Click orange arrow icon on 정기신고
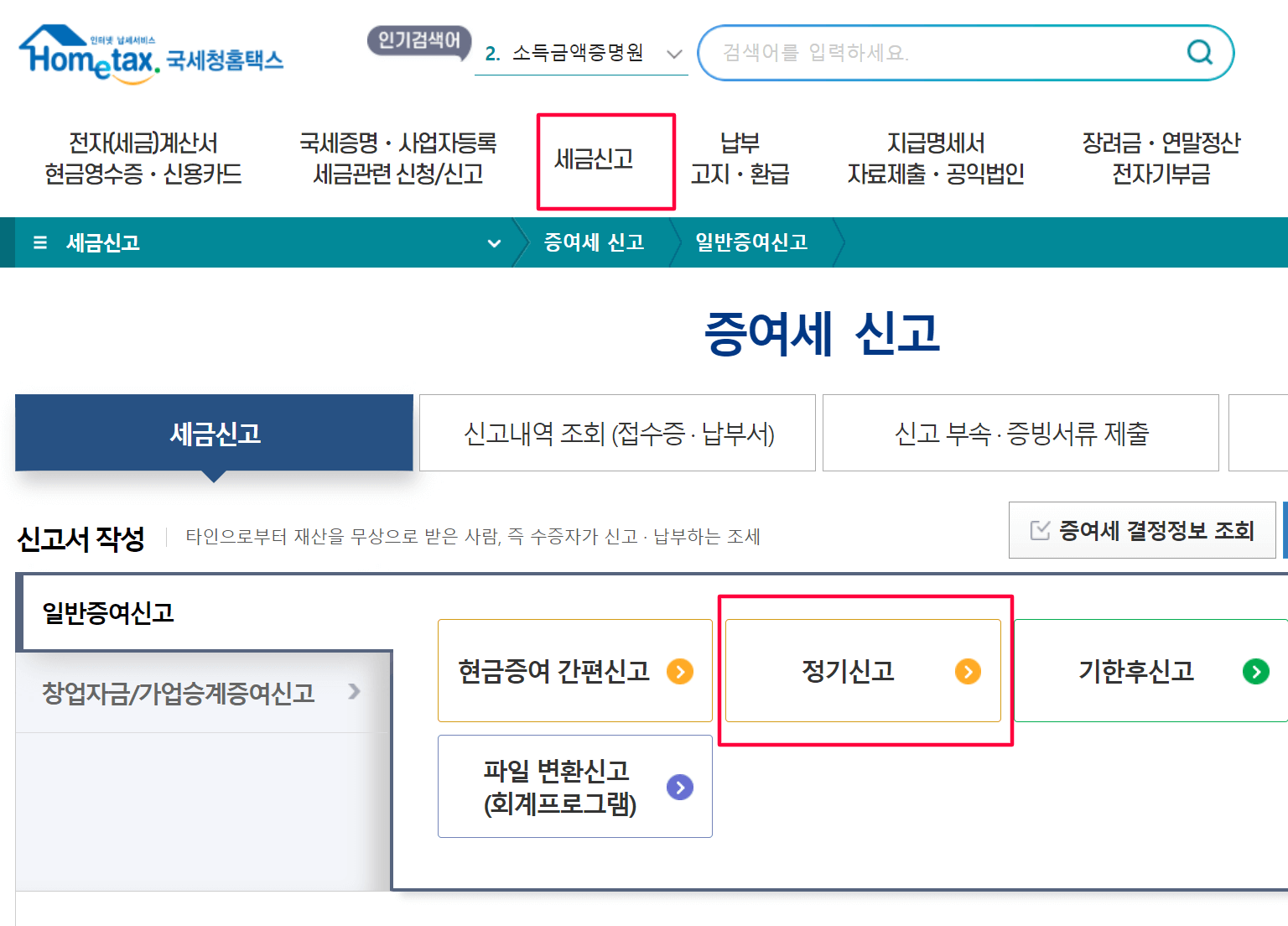1288x926 pixels. [968, 671]
